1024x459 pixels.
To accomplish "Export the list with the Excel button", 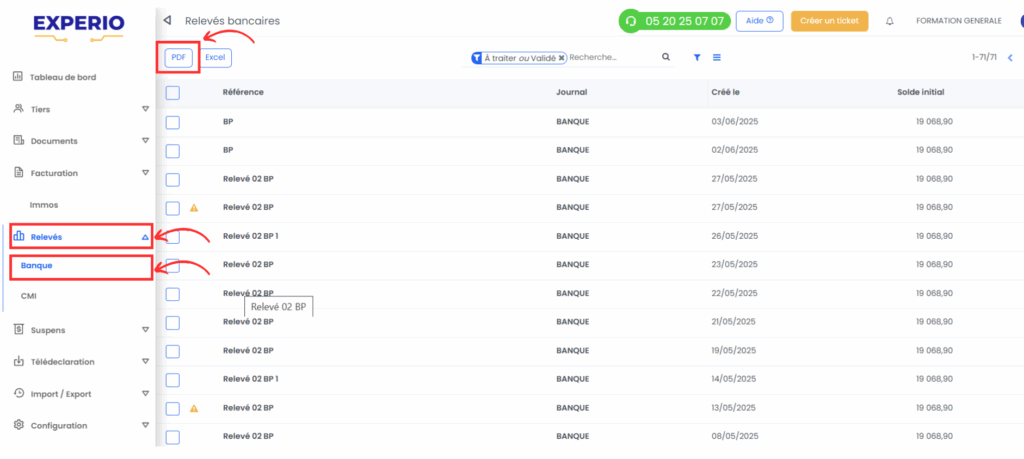I will point(215,57).
